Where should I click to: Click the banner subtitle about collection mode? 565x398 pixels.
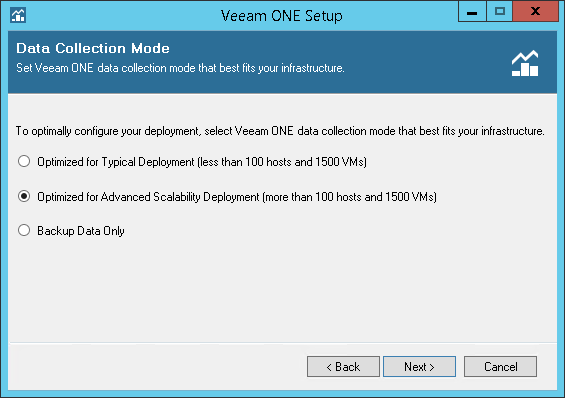point(180,68)
